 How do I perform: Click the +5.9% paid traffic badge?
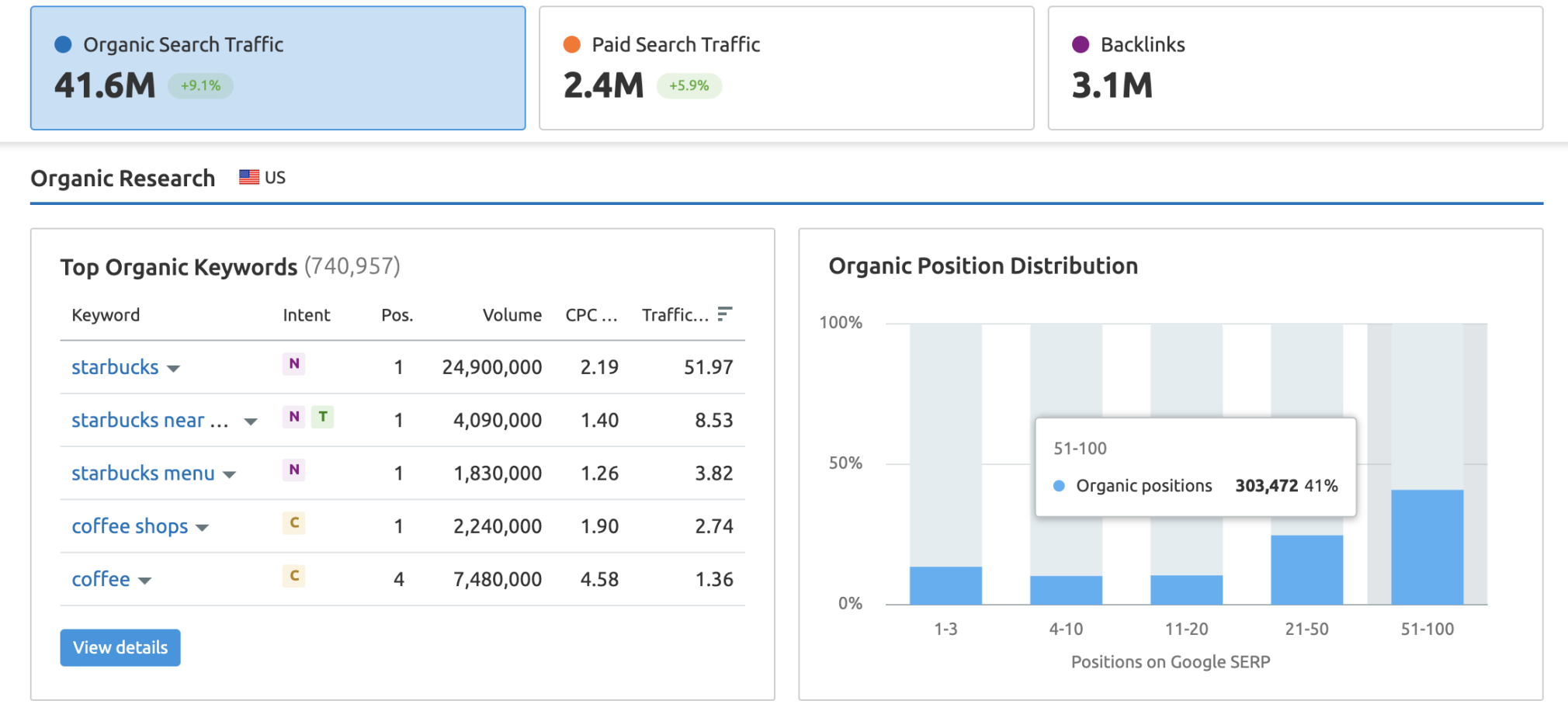pyautogui.click(x=689, y=85)
